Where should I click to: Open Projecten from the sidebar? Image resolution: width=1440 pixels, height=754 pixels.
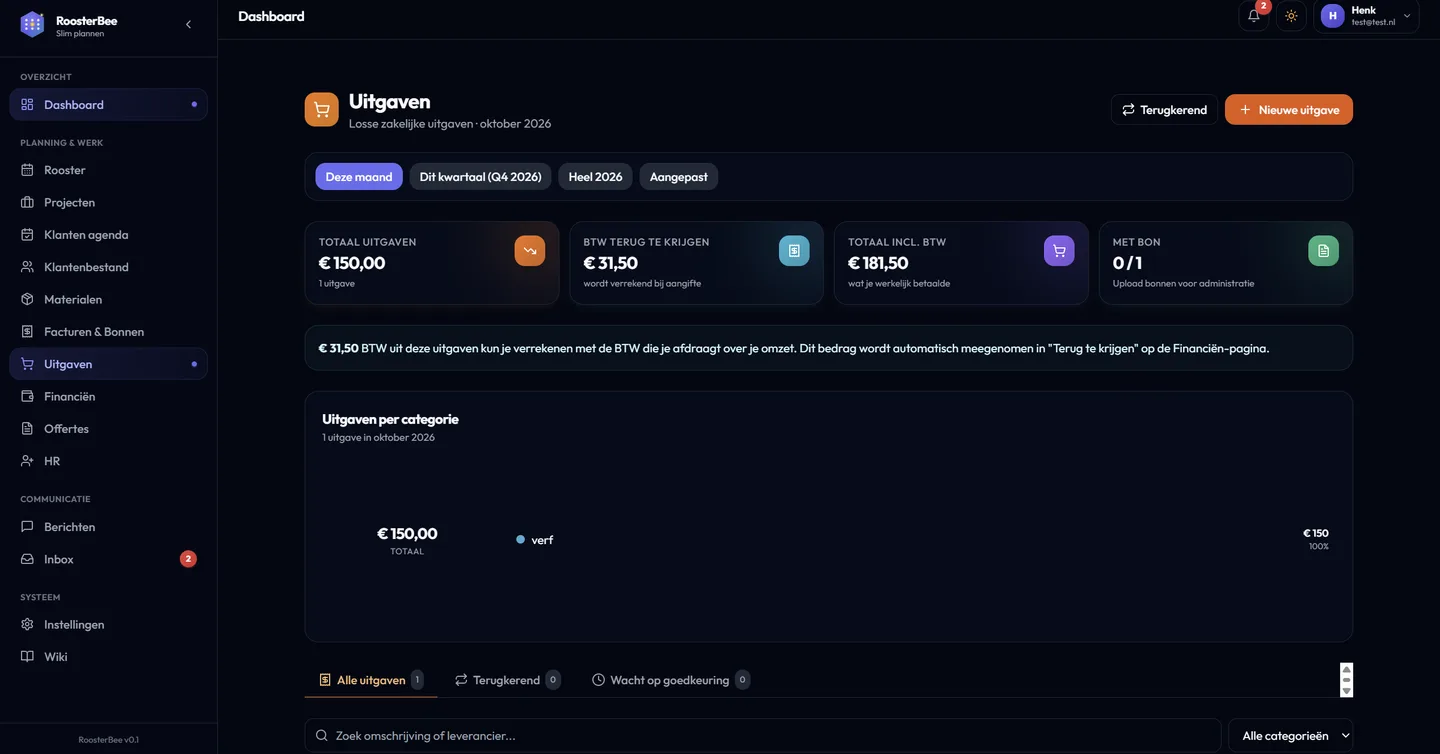coord(109,202)
